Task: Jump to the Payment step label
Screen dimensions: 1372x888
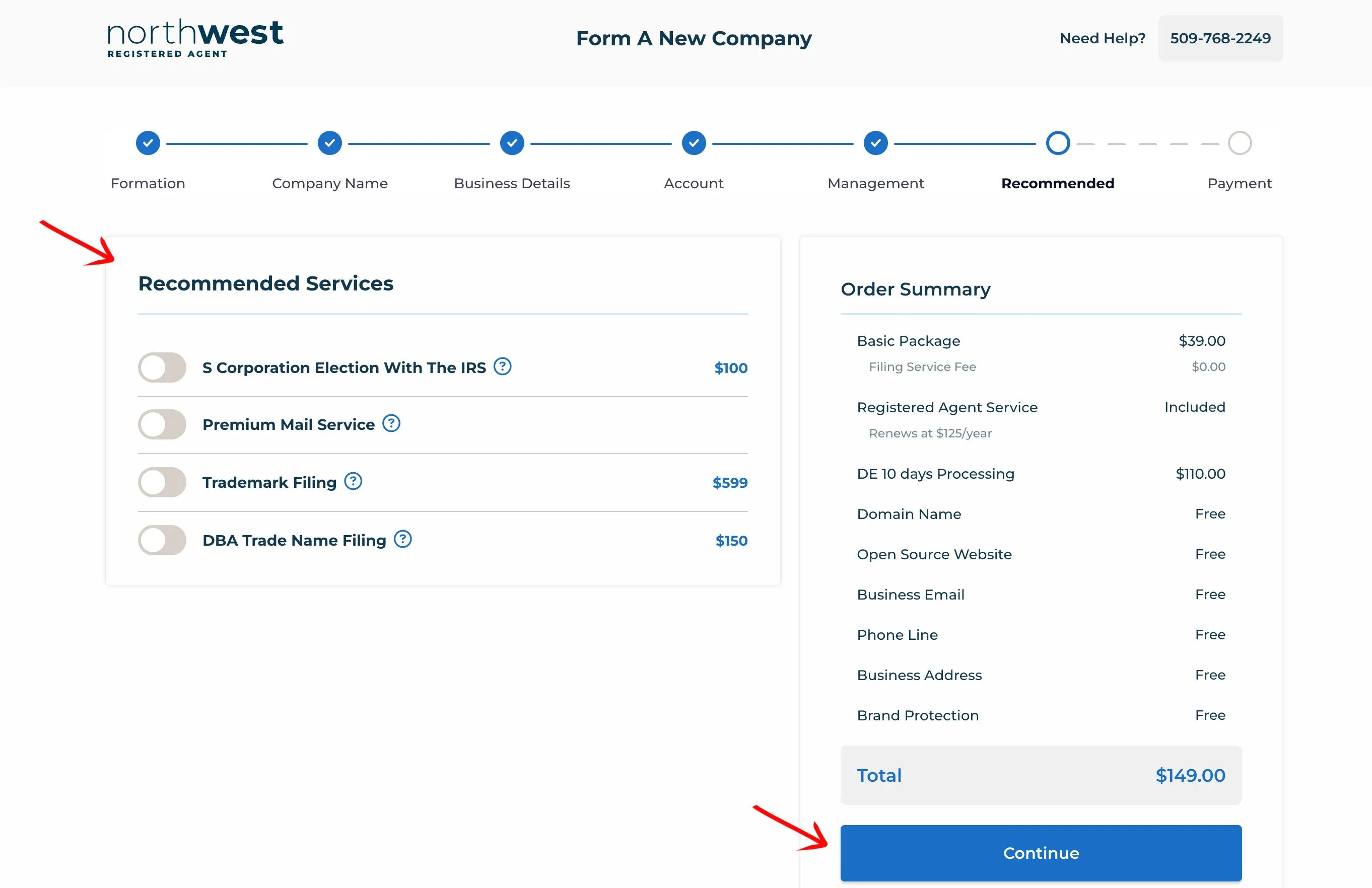Action: [1240, 183]
